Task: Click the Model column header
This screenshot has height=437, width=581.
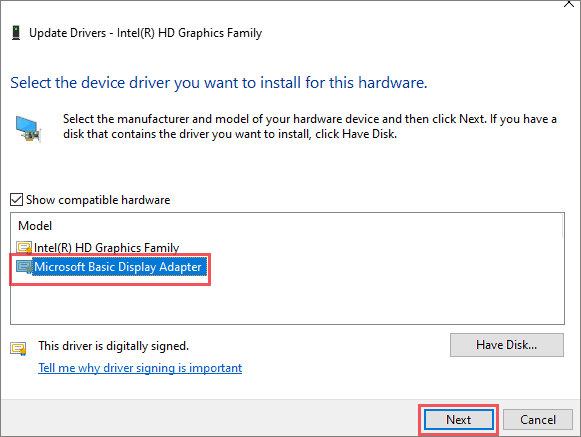Action: tap(35, 226)
